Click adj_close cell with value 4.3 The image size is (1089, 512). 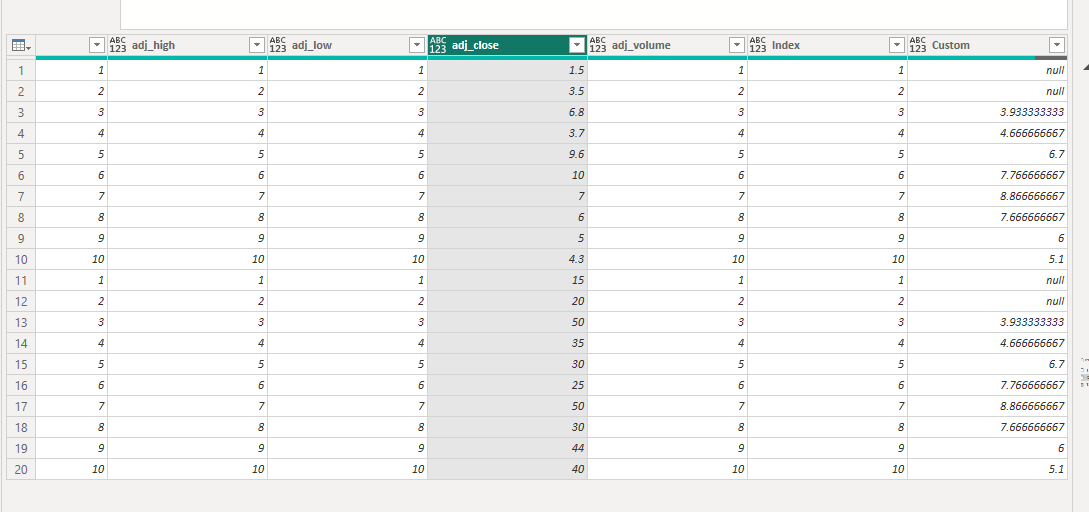coord(508,259)
